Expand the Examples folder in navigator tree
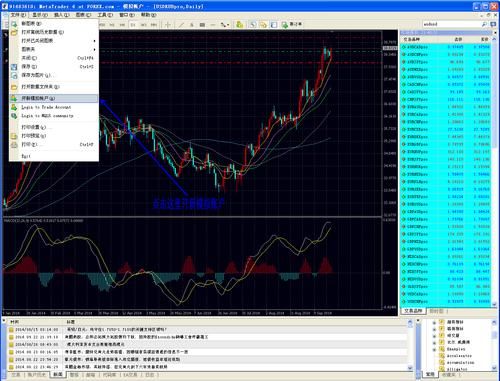 (434, 349)
